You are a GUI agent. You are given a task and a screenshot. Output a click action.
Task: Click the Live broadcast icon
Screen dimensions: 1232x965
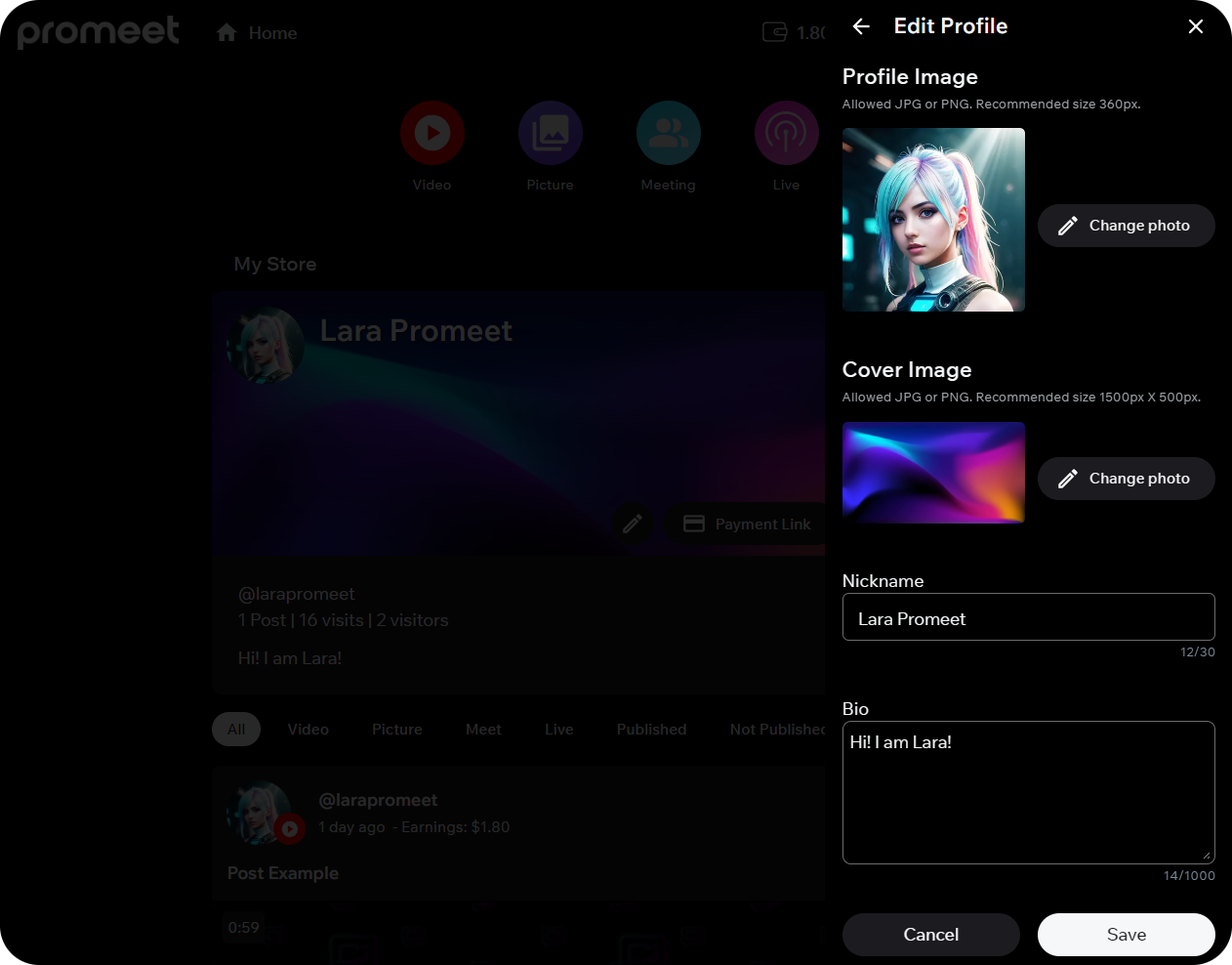[786, 133]
